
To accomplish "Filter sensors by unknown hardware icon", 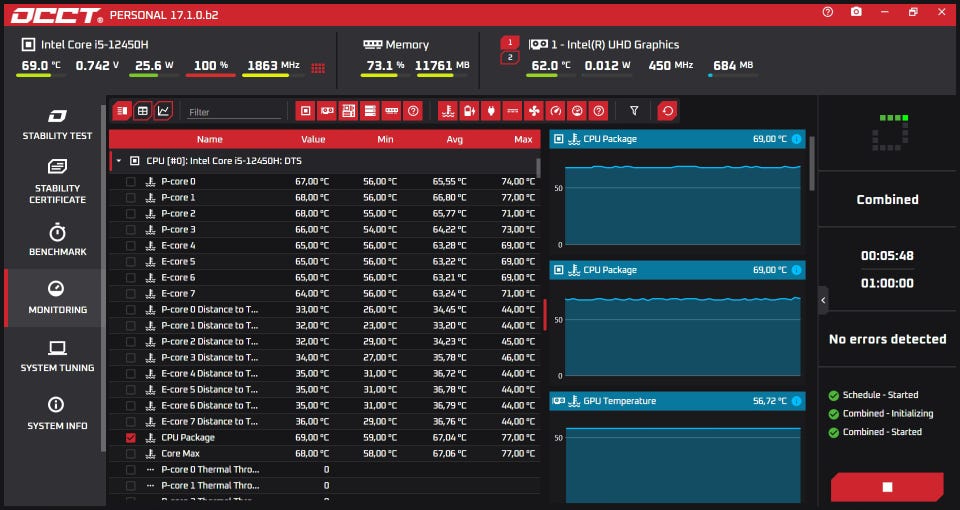I will (413, 111).
